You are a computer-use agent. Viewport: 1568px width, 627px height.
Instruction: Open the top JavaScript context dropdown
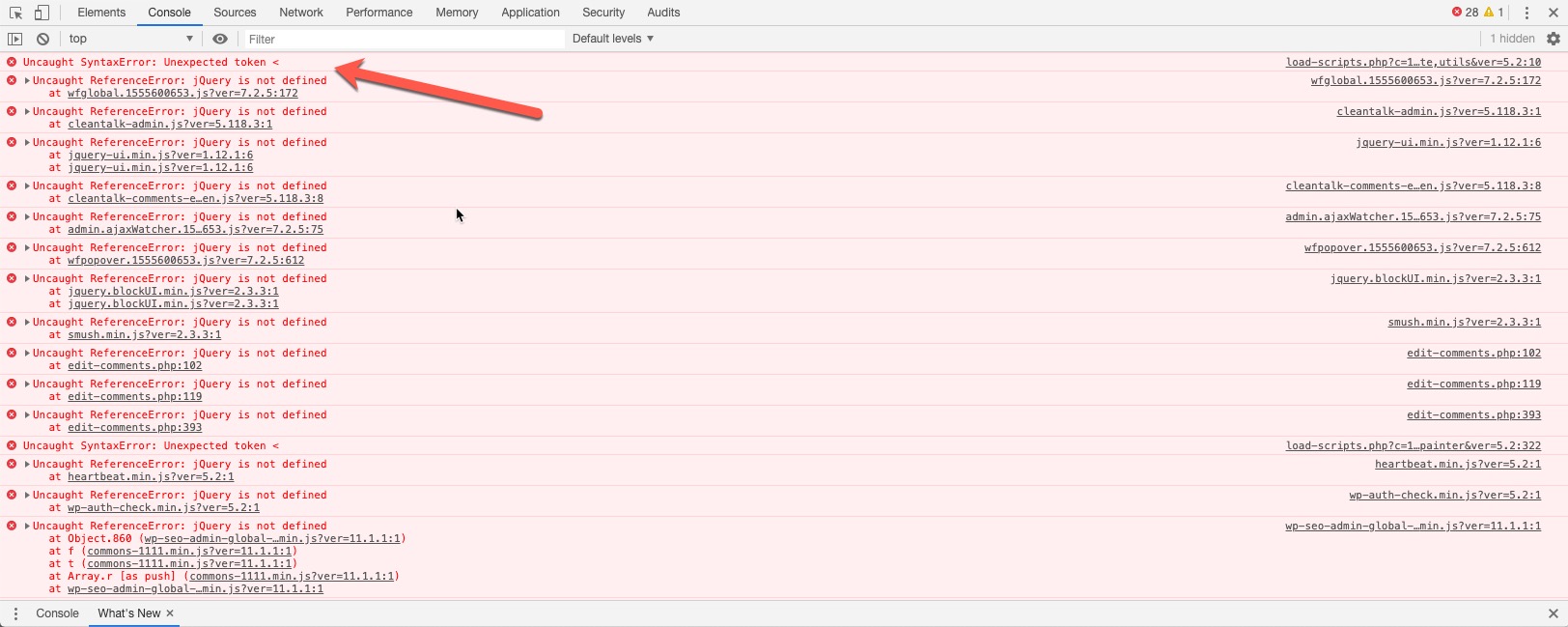point(130,39)
